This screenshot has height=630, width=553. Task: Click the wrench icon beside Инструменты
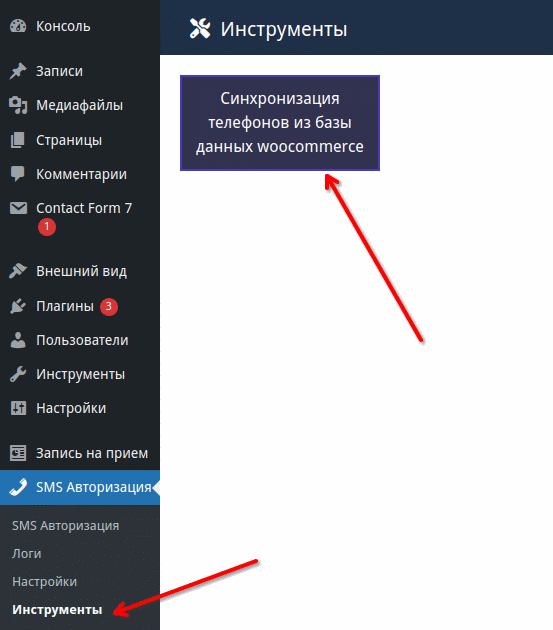pyautogui.click(x=18, y=374)
